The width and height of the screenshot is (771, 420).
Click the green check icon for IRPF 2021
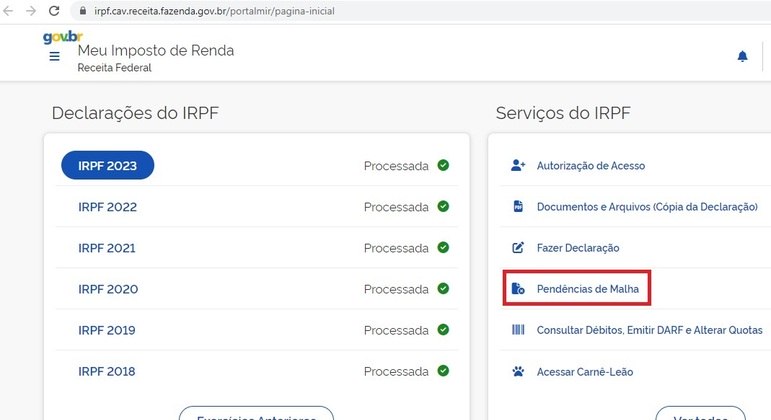[x=443, y=247]
